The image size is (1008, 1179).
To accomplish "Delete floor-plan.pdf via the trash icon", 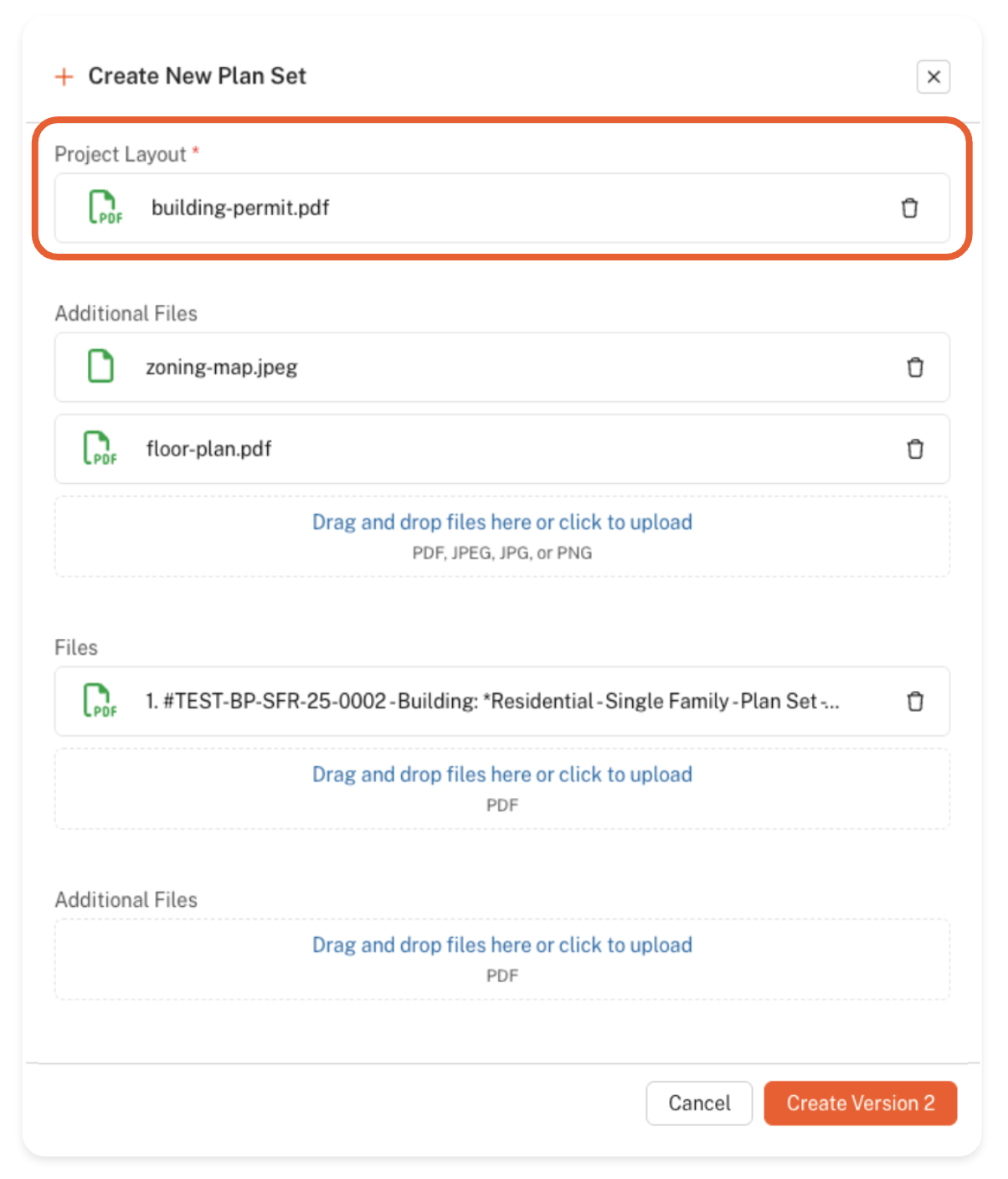I will [x=915, y=450].
